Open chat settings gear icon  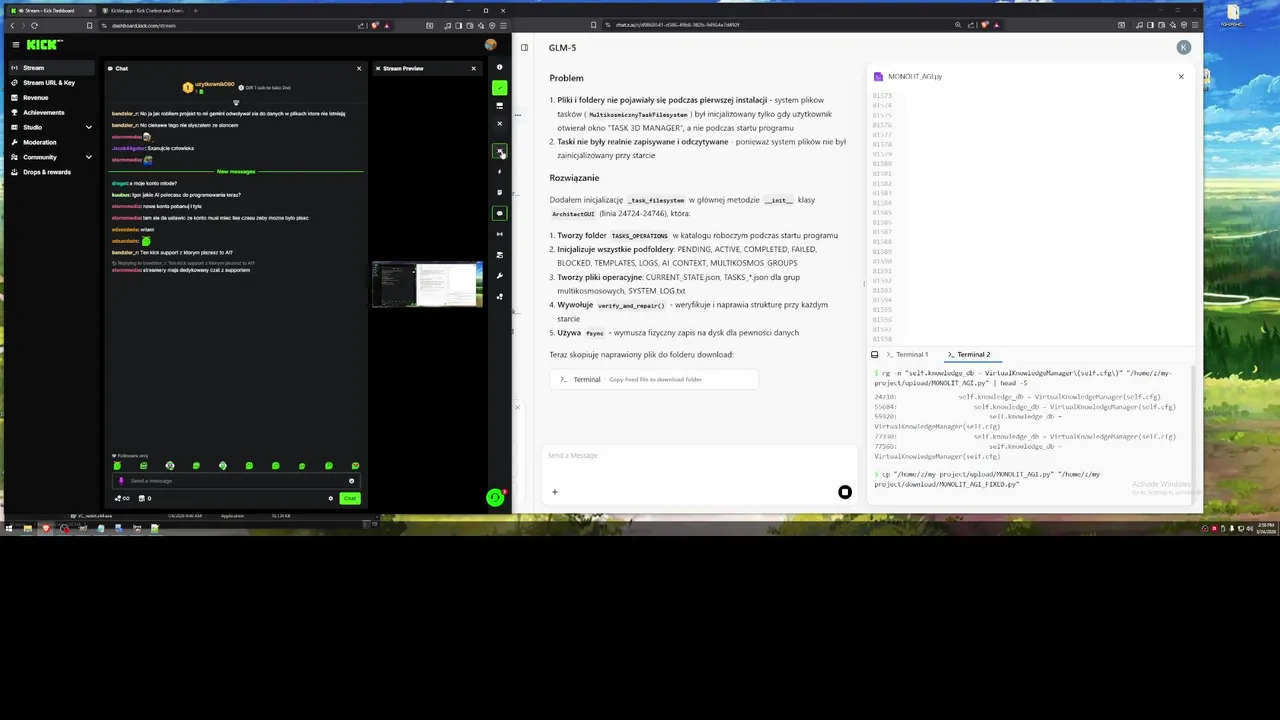[331, 498]
